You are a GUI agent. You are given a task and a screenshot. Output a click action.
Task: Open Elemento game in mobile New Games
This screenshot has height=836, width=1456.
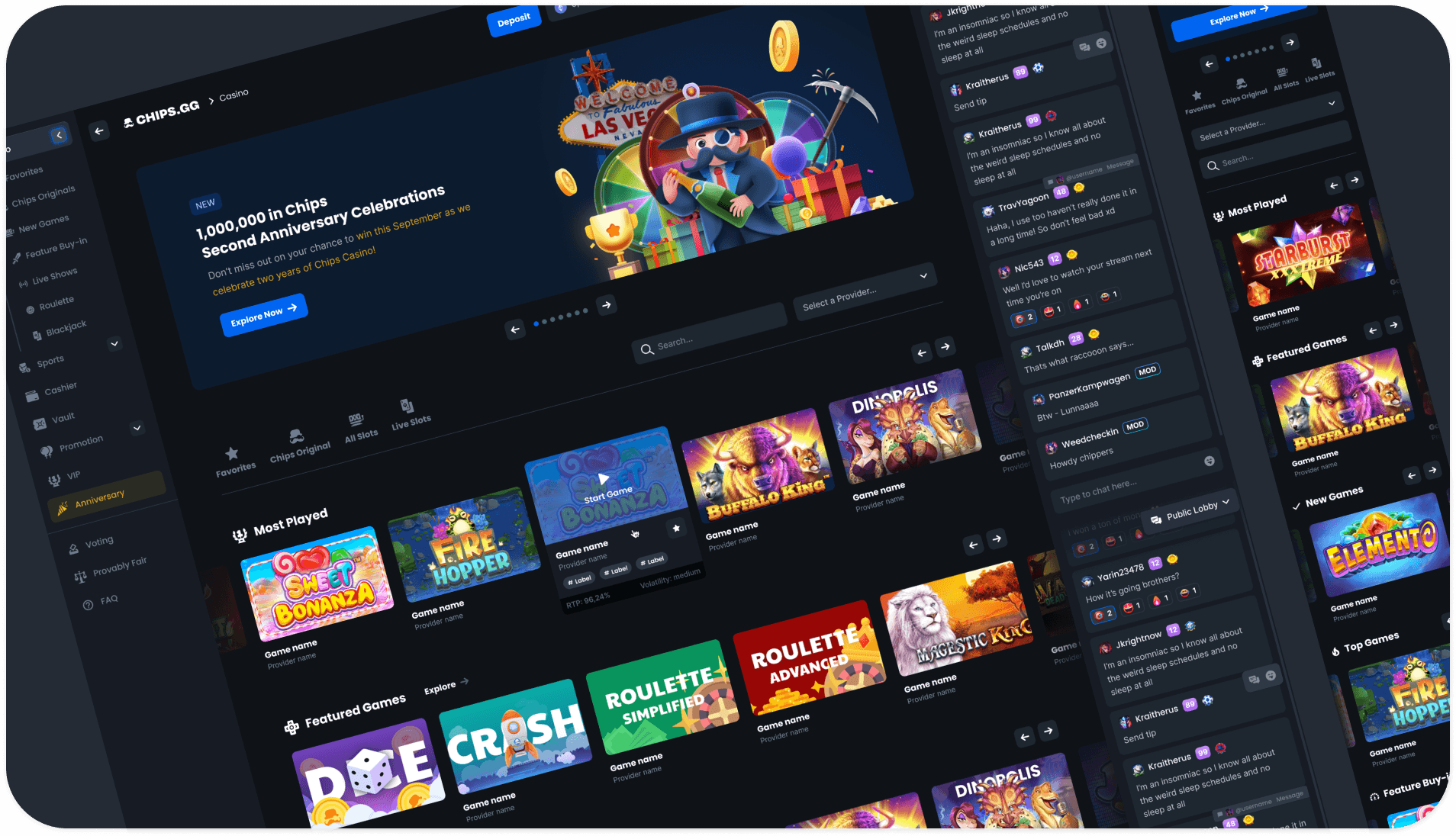pyautogui.click(x=1380, y=543)
